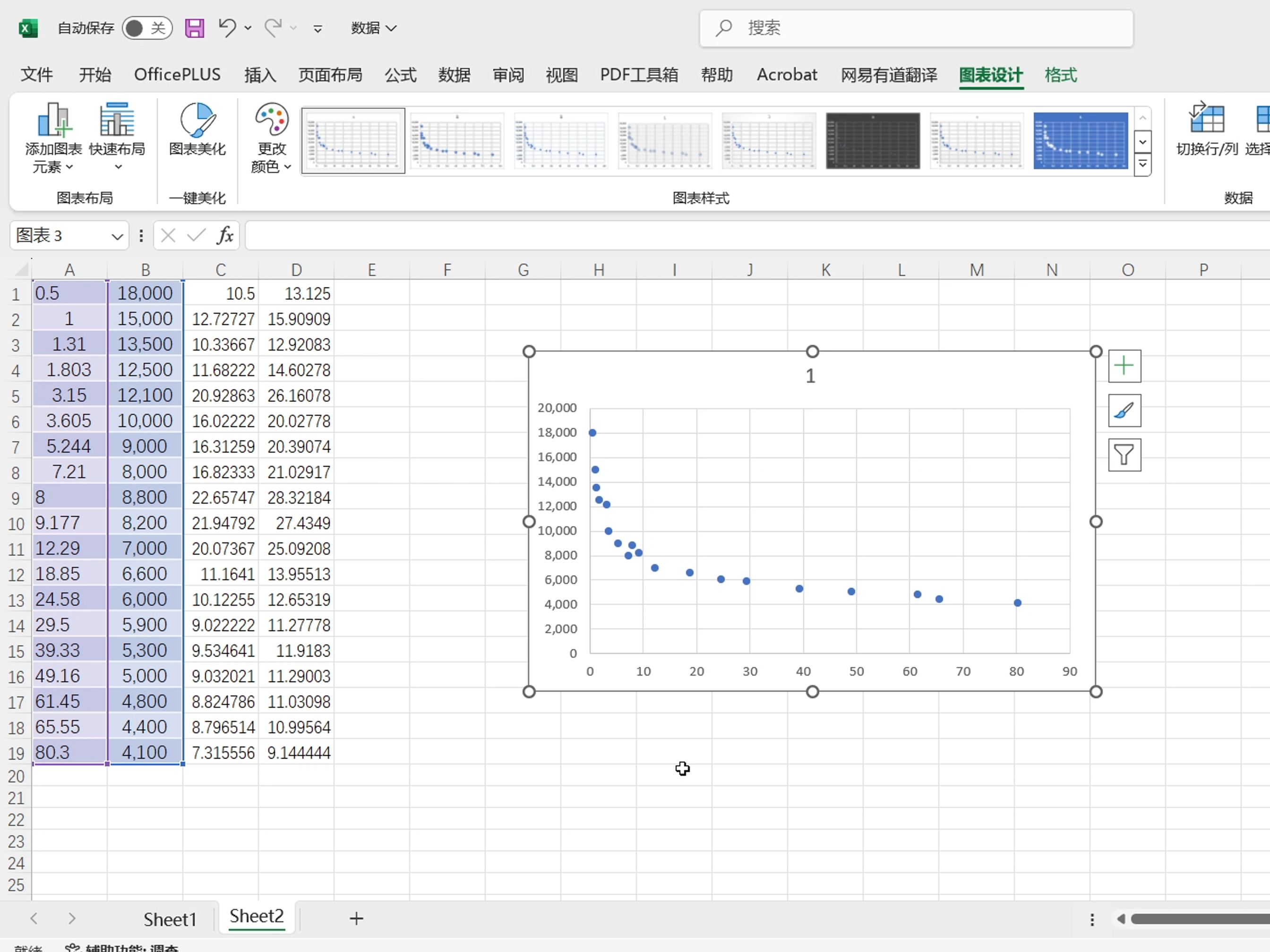Open the Name Box dropdown arrow

click(117, 237)
